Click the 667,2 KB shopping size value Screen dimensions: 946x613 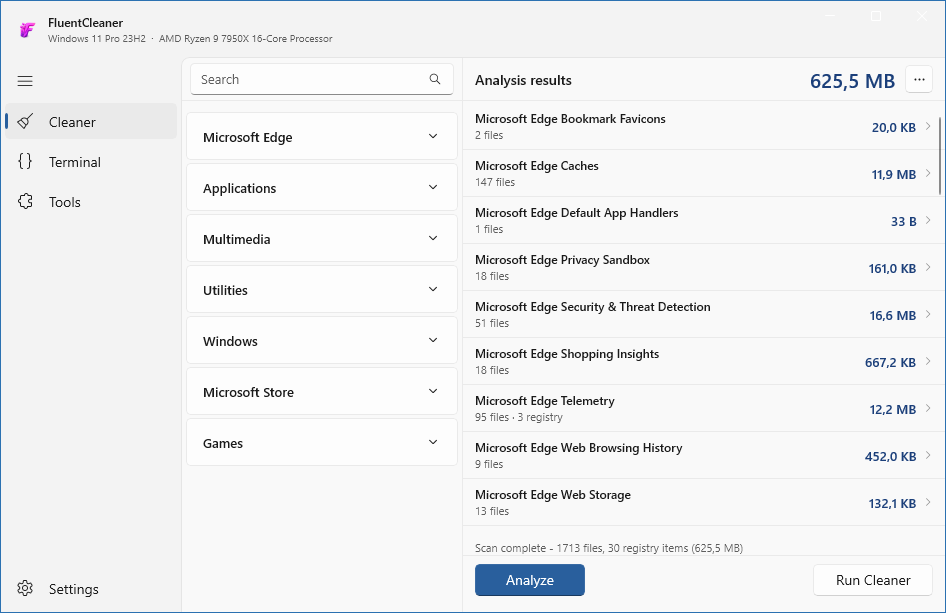pos(890,363)
